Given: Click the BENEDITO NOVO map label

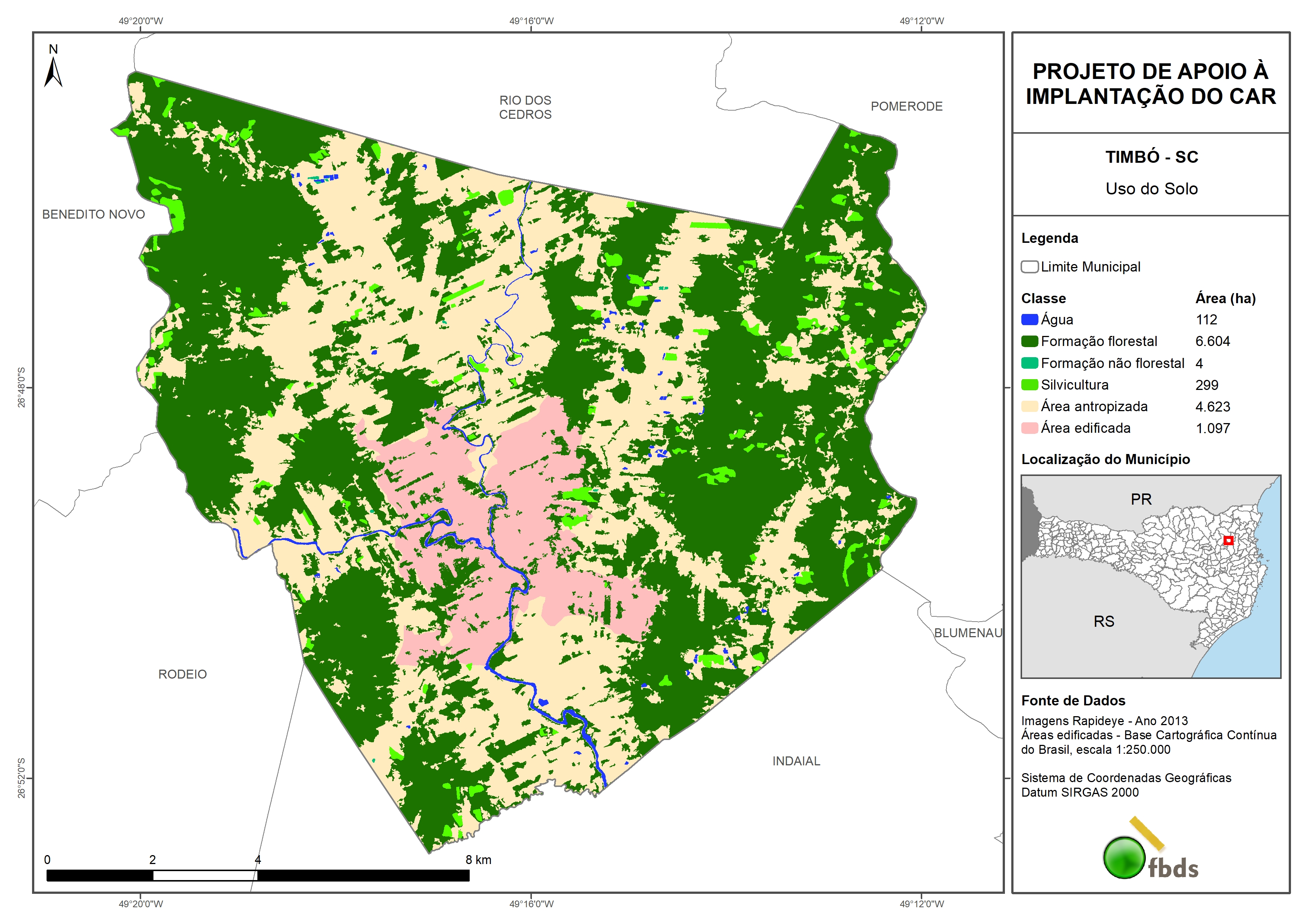Looking at the screenshot, I should point(93,215).
